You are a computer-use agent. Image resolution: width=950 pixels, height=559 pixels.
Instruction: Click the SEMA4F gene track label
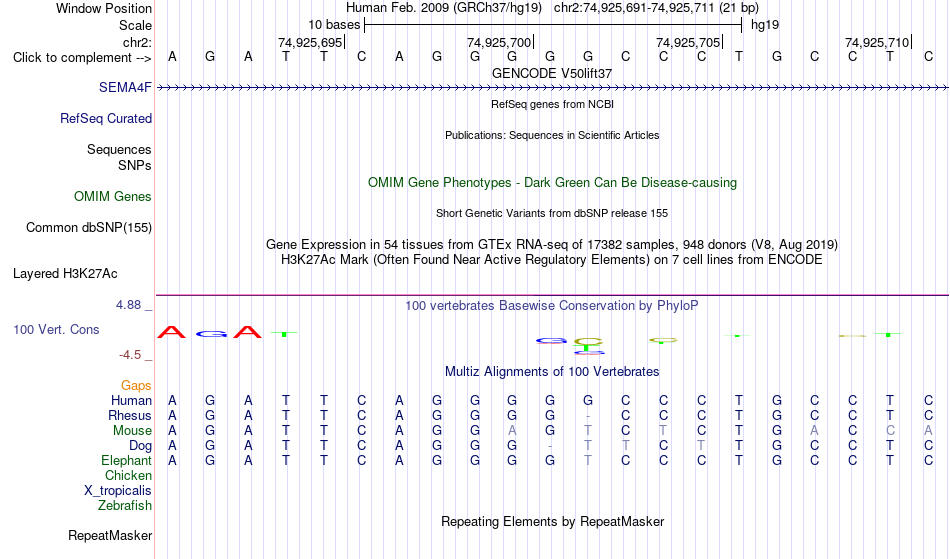(125, 88)
